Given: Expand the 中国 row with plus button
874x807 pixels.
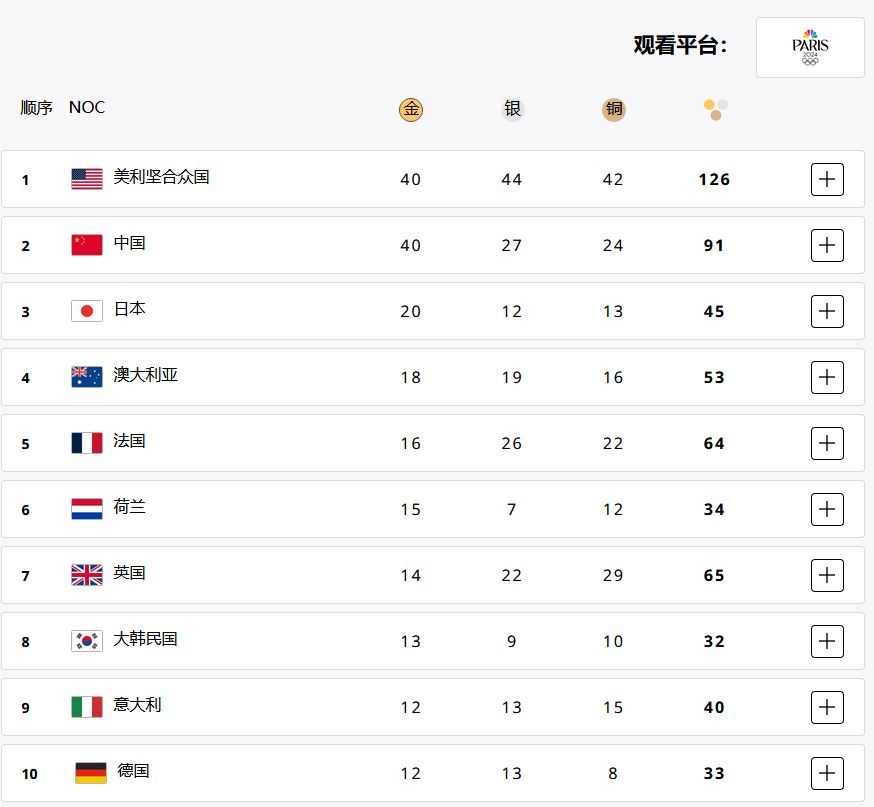Looking at the screenshot, I should [x=827, y=245].
